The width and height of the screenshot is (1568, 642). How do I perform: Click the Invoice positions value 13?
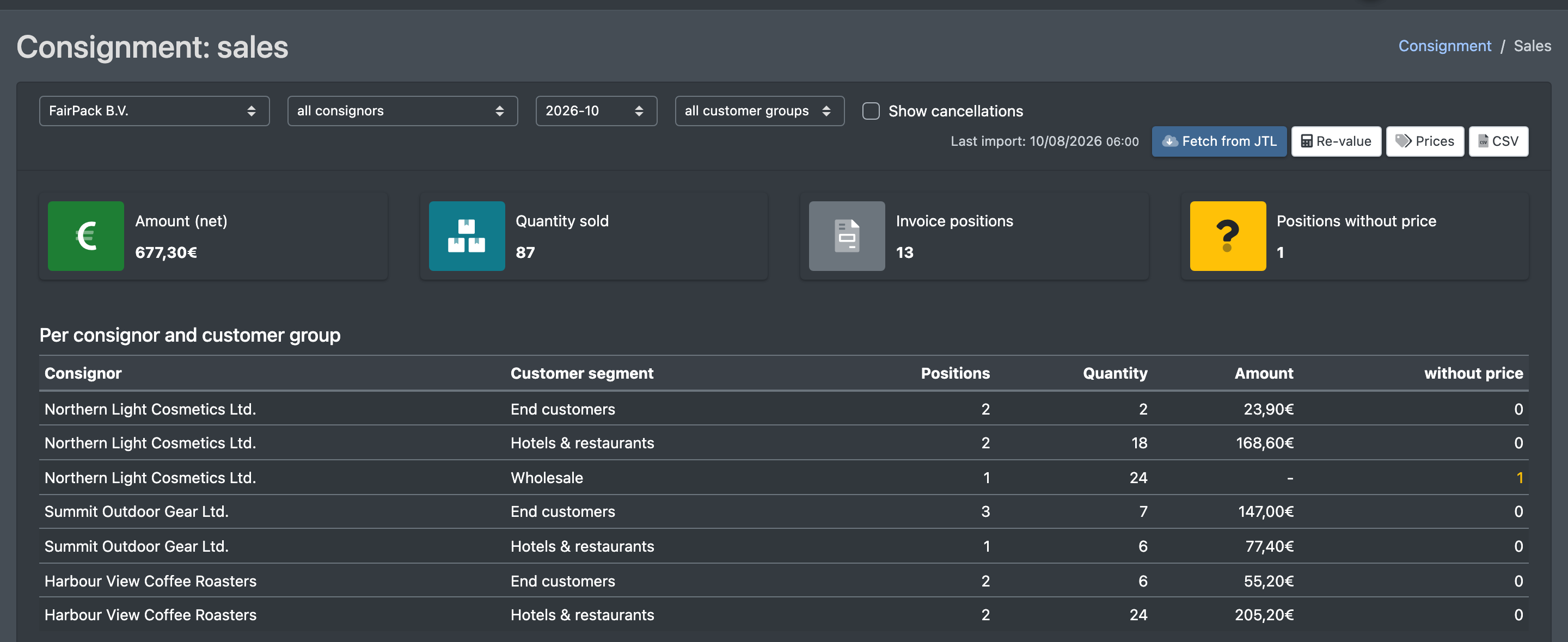coord(904,252)
